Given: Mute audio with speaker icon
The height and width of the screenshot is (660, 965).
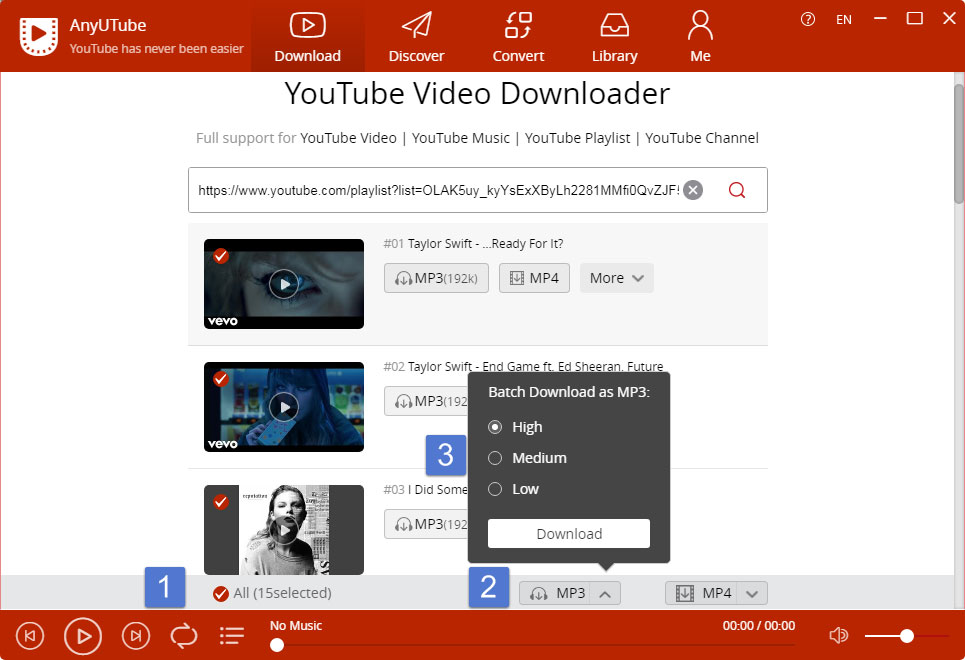Looking at the screenshot, I should (838, 635).
